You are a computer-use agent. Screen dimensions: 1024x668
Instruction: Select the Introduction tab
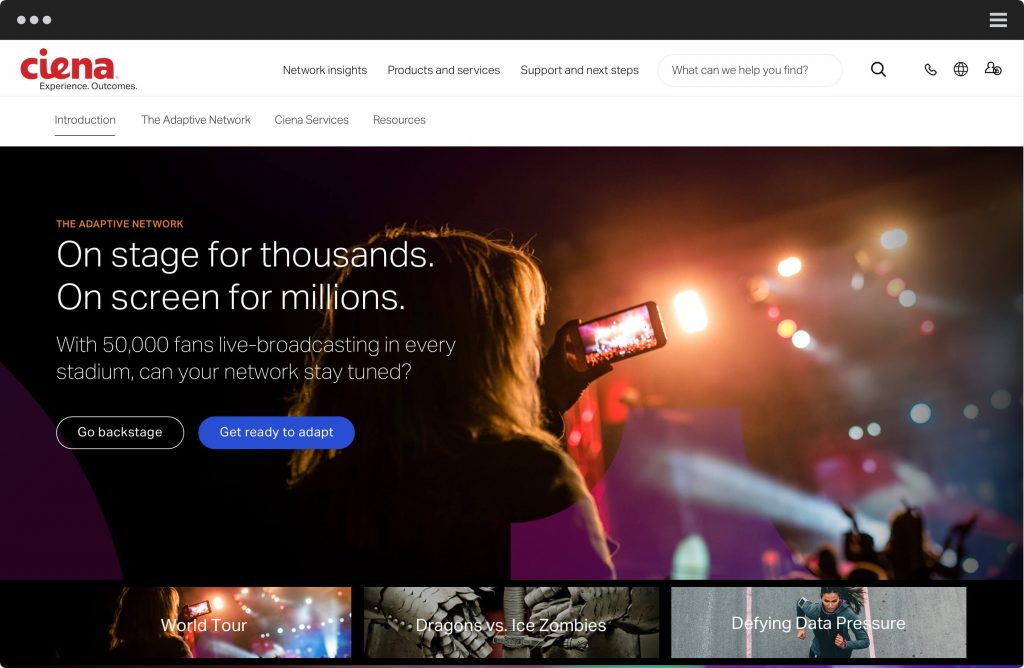[x=85, y=120]
